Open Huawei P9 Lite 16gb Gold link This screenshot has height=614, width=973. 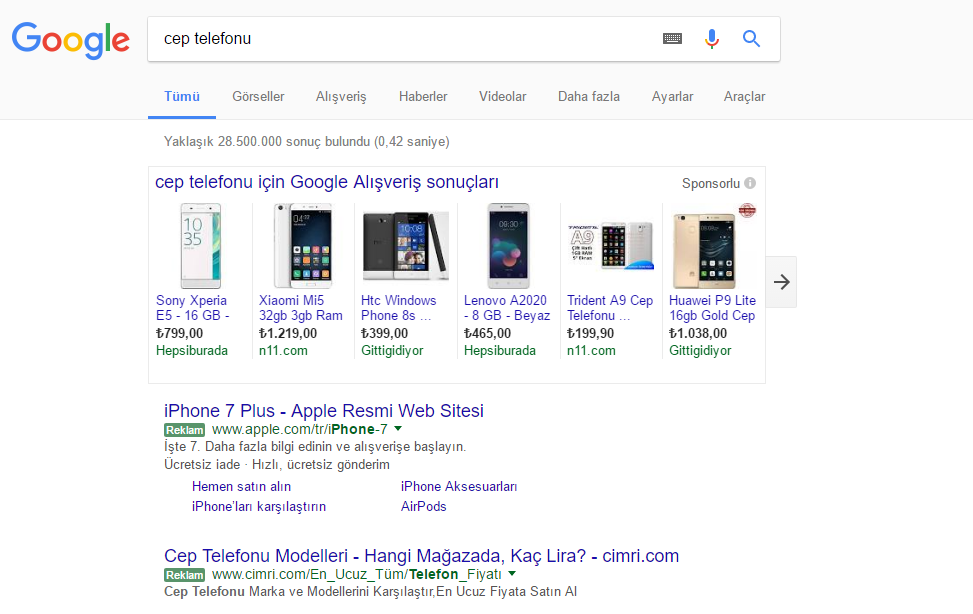pyautogui.click(x=712, y=308)
